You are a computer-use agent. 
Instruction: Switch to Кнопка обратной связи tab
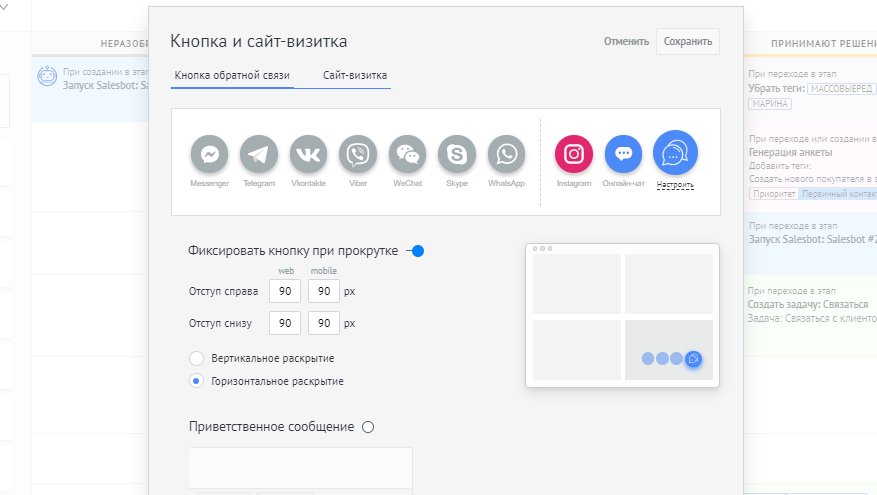pos(232,75)
